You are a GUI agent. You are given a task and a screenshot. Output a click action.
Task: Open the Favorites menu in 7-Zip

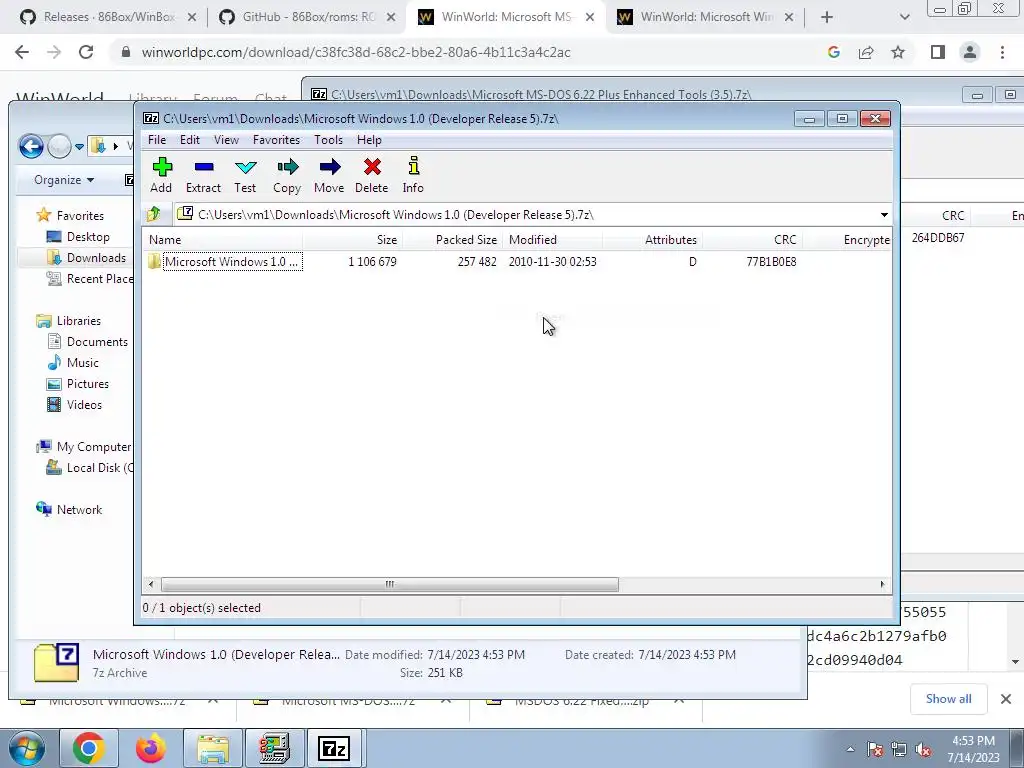tap(276, 140)
